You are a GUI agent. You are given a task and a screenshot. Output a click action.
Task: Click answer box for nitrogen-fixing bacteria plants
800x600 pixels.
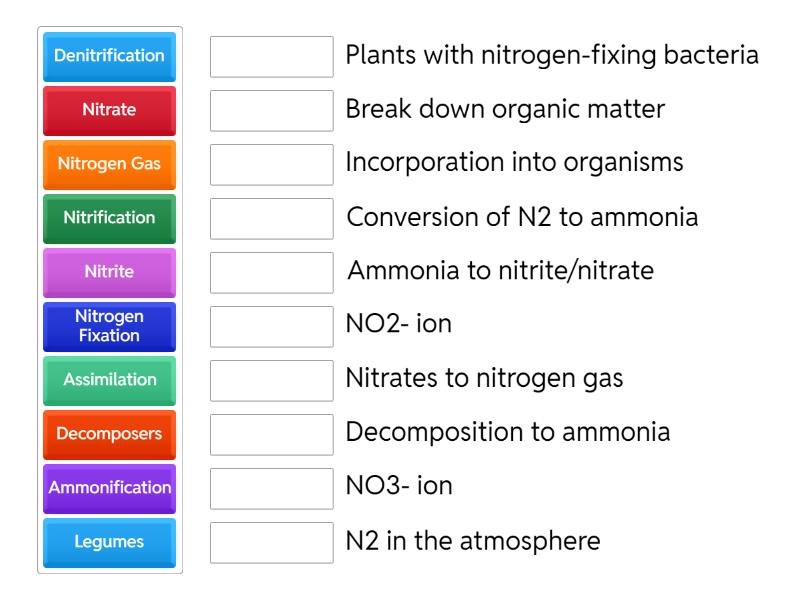click(x=272, y=57)
